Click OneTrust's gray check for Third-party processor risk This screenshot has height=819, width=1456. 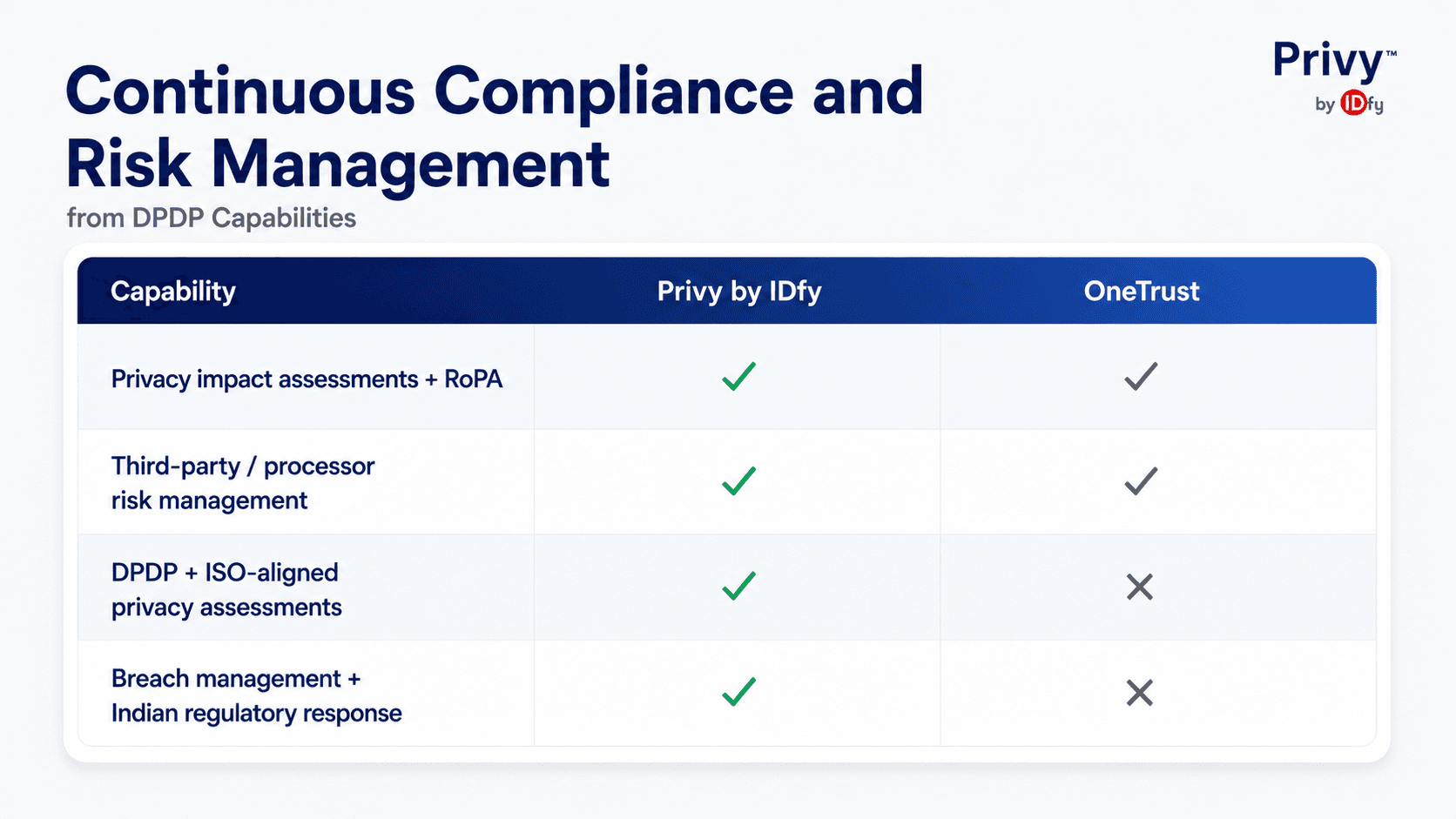pyautogui.click(x=1140, y=481)
